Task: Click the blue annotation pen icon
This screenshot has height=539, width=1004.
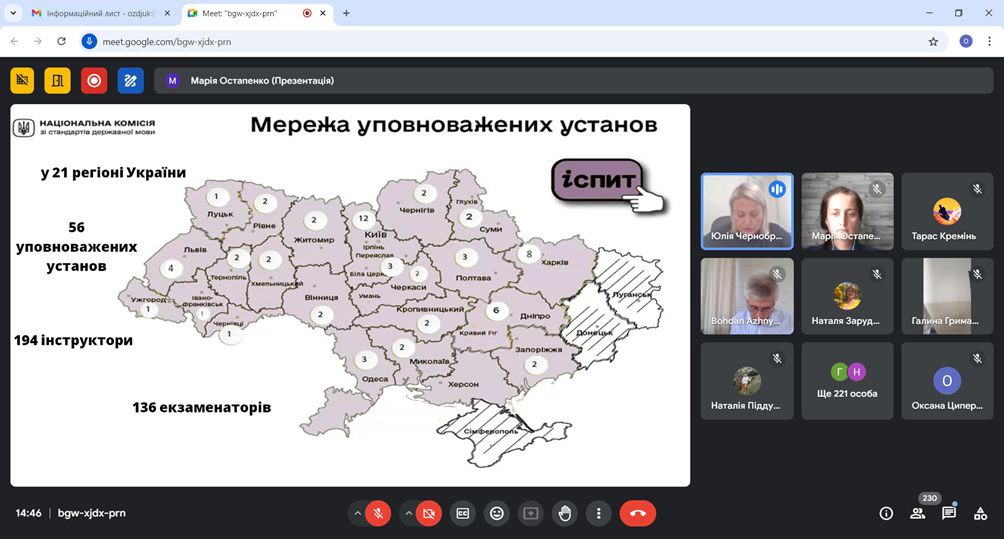Action: (130, 81)
